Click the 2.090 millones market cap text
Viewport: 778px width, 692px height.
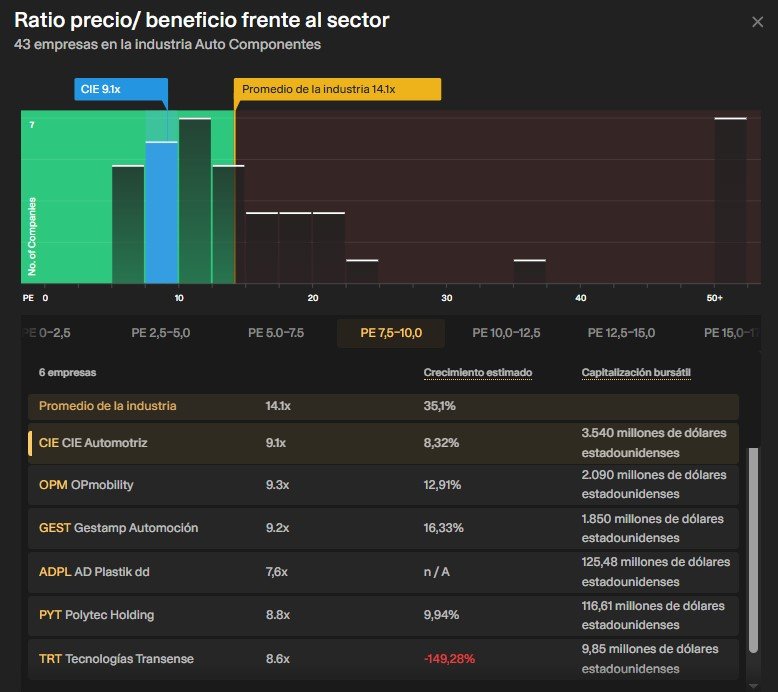[x=654, y=485]
